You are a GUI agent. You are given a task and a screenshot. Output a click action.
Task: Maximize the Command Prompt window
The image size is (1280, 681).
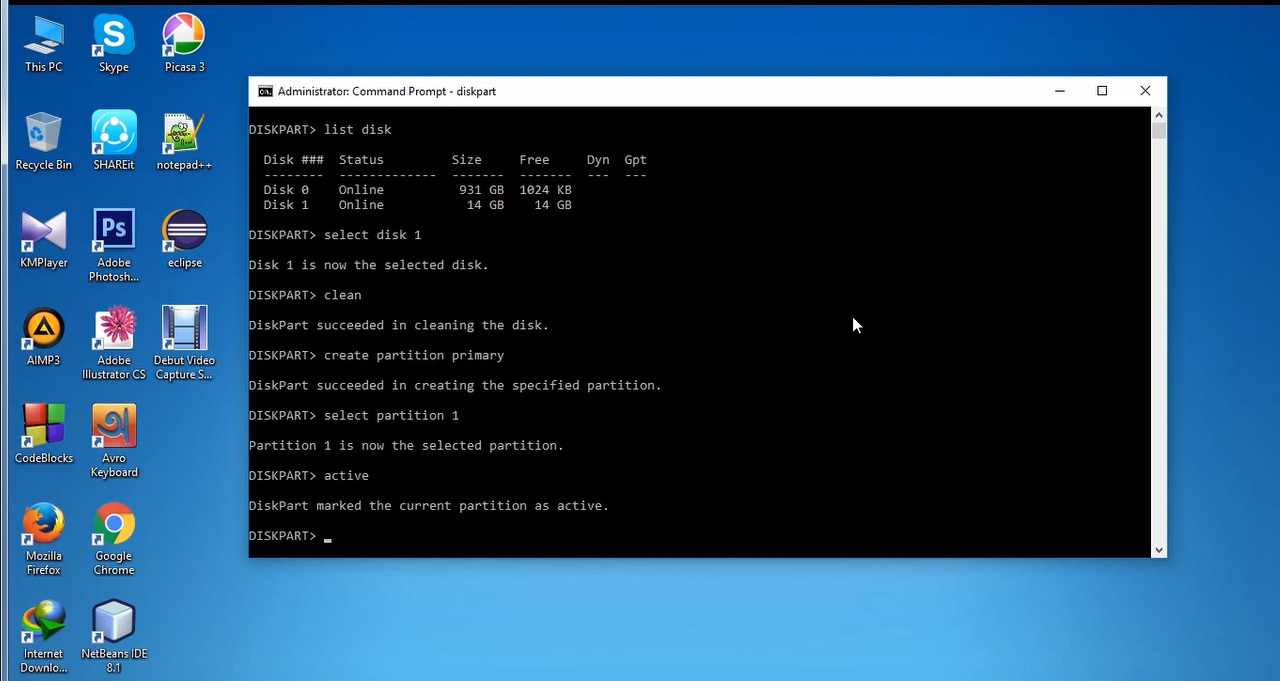(1102, 91)
